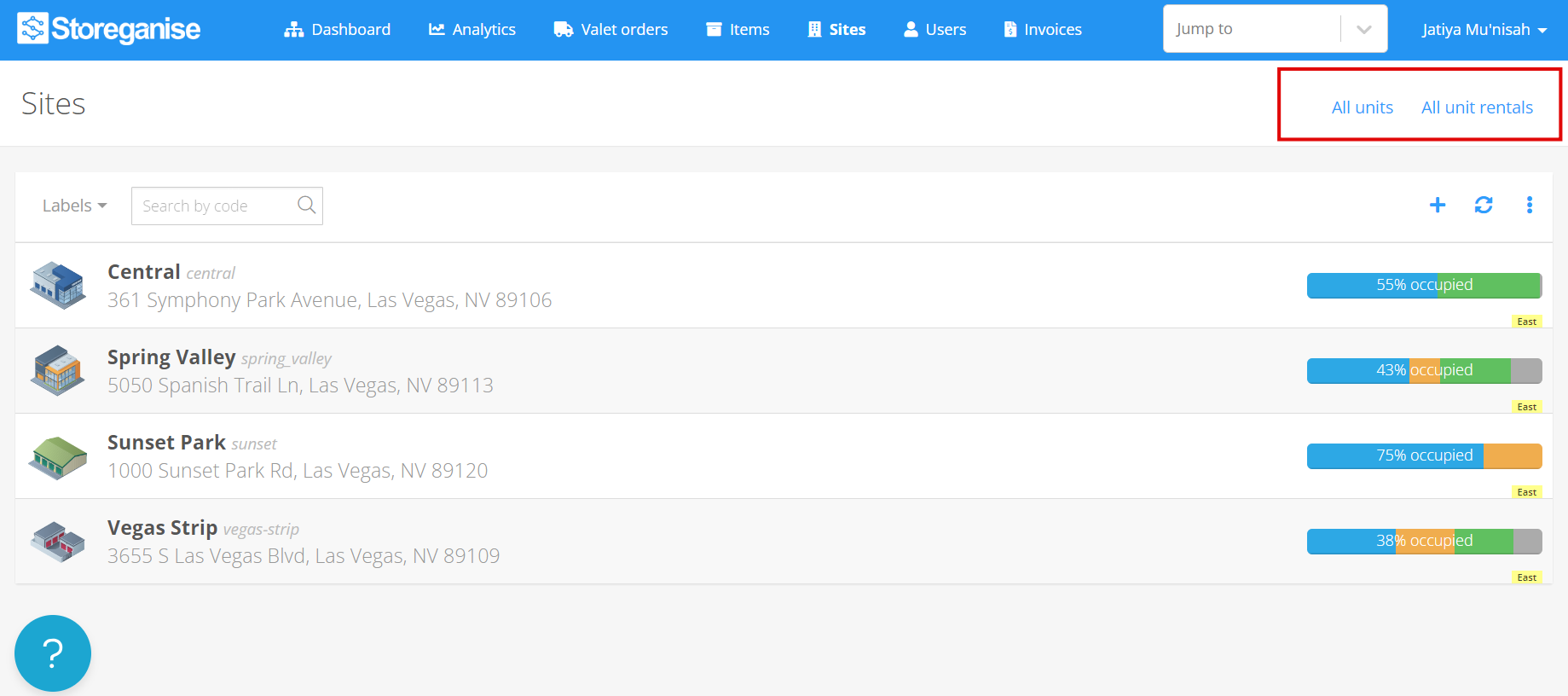
Task: Select Central address 361 Symphony Park Avenue
Action: click(329, 300)
